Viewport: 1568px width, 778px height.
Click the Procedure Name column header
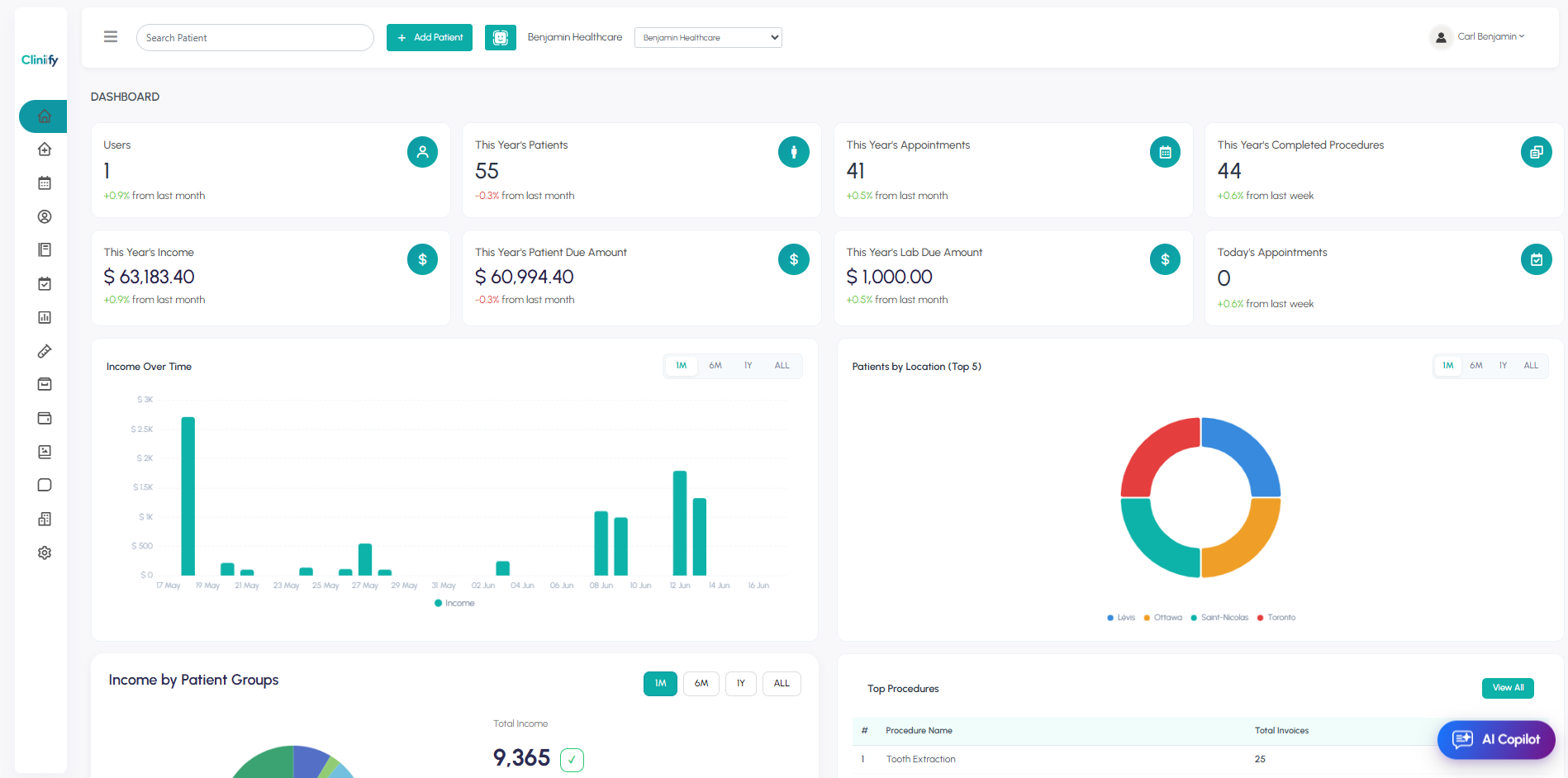(919, 730)
